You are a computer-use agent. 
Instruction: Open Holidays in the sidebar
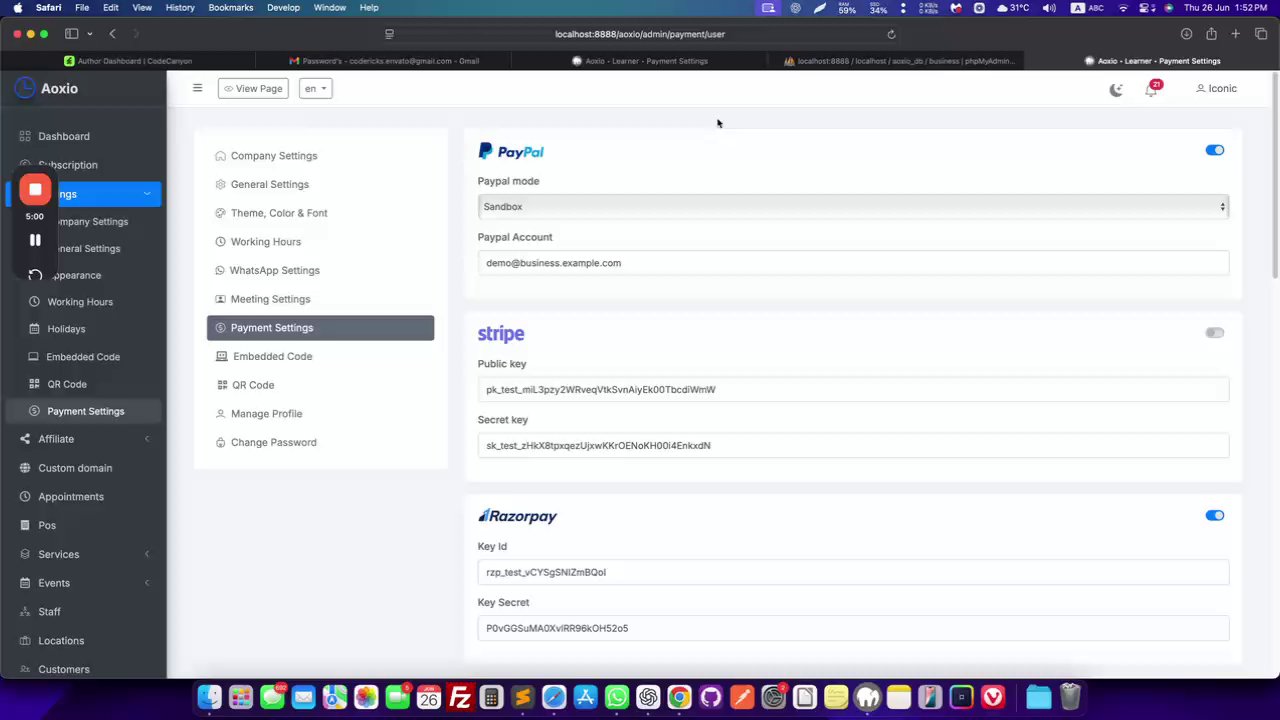pyautogui.click(x=66, y=329)
